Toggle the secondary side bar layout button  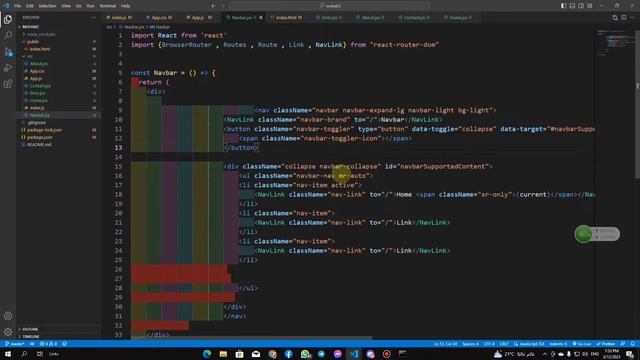click(x=581, y=6)
